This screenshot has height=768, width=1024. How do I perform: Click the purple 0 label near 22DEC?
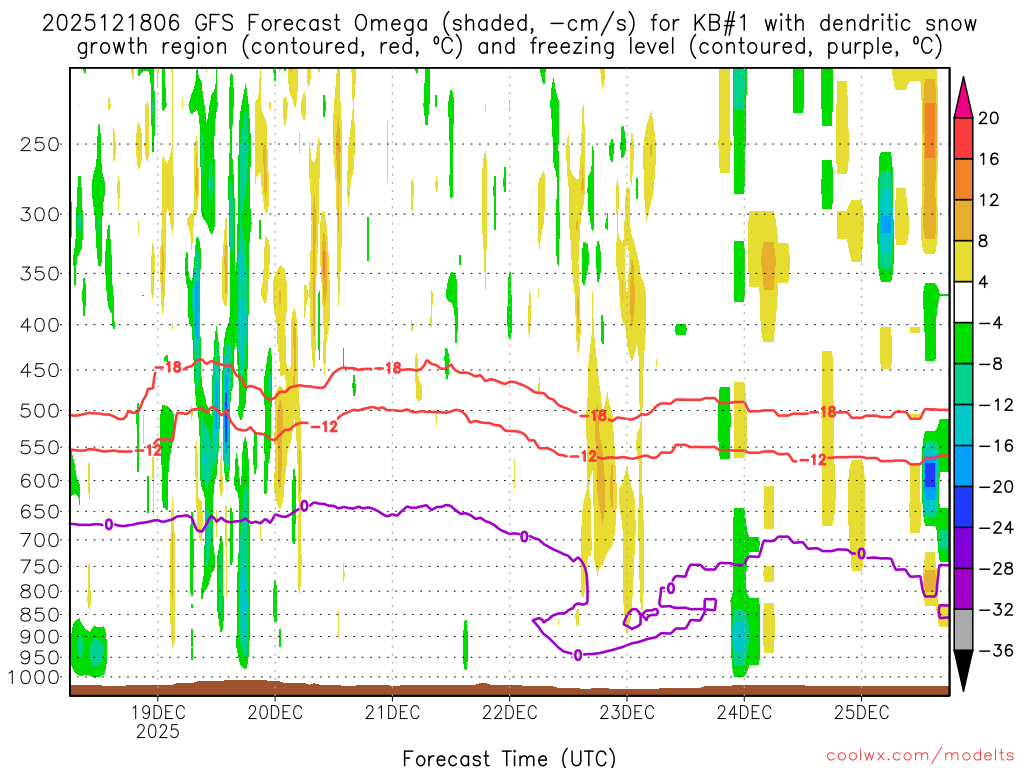click(x=524, y=537)
